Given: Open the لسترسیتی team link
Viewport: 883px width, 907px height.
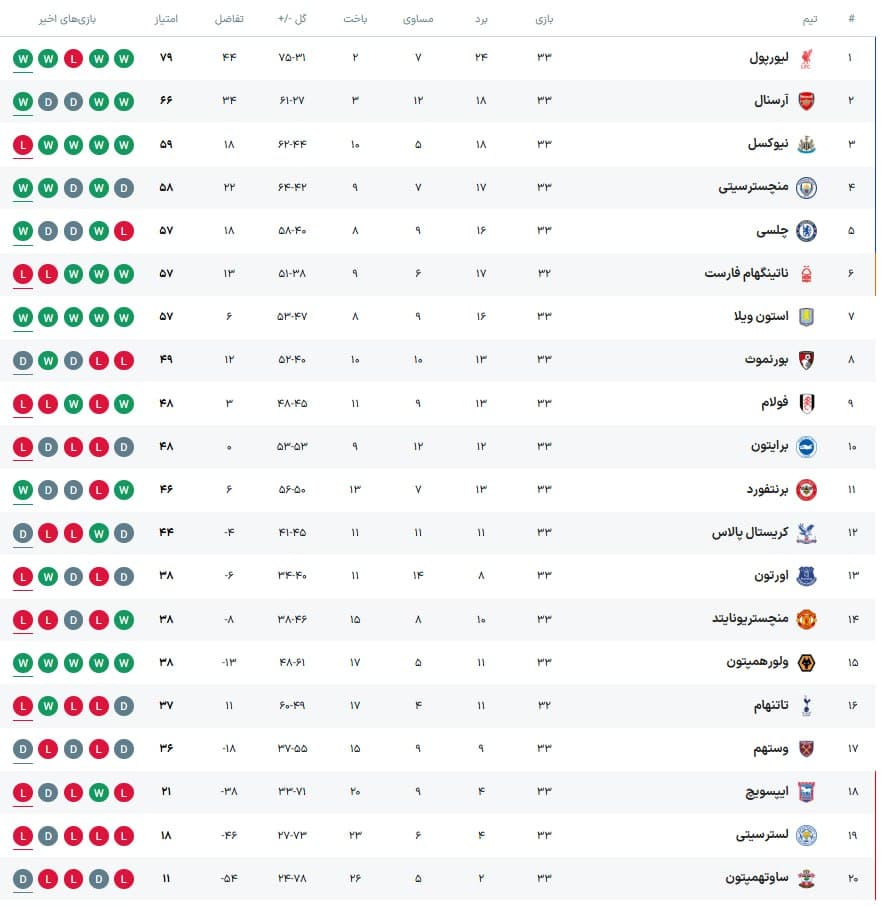Looking at the screenshot, I should click(762, 835).
